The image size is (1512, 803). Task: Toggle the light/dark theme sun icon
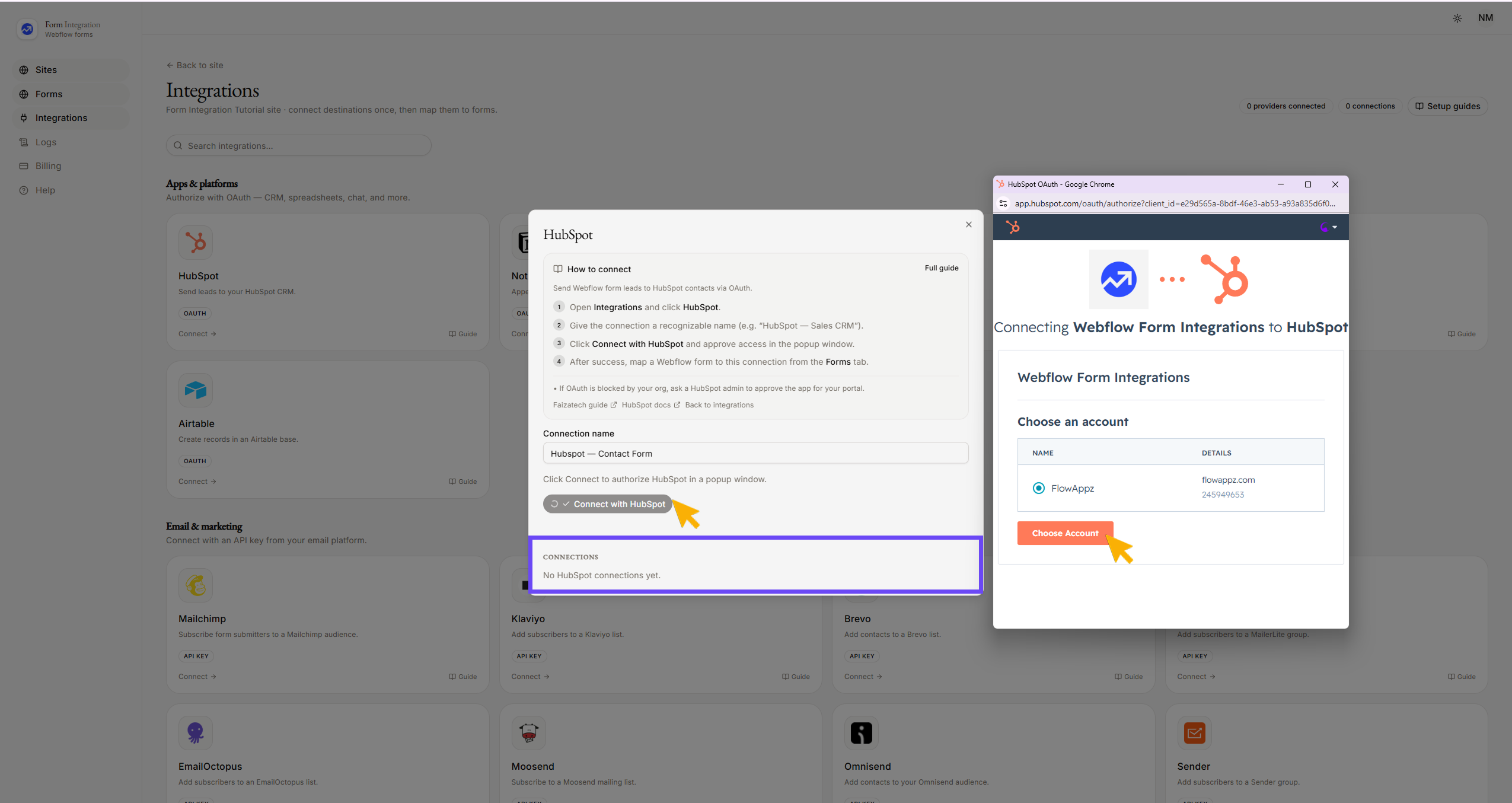pos(1457,18)
